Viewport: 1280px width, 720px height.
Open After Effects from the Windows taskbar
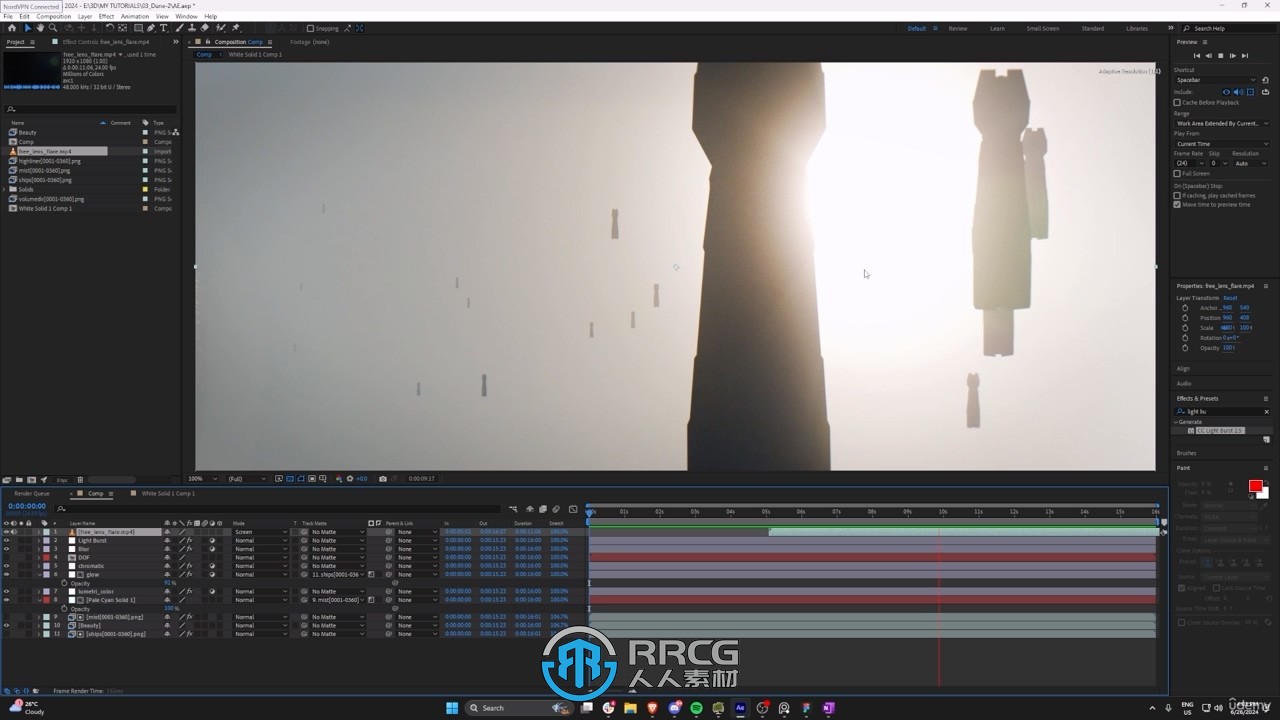[x=740, y=708]
